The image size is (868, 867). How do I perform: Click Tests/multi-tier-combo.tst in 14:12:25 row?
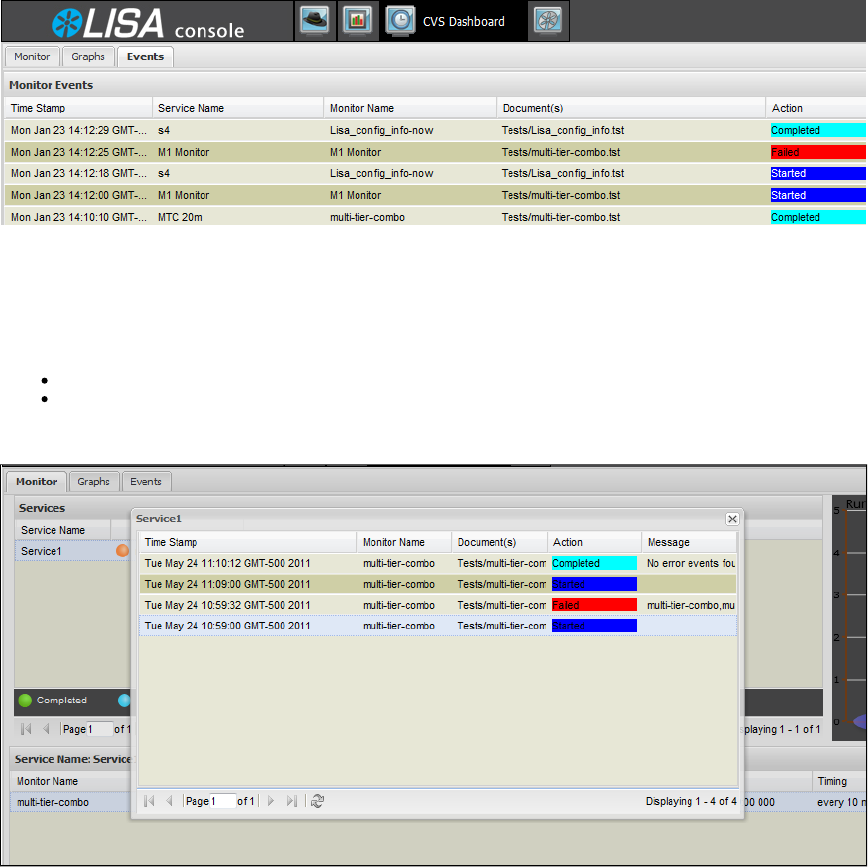click(x=561, y=152)
